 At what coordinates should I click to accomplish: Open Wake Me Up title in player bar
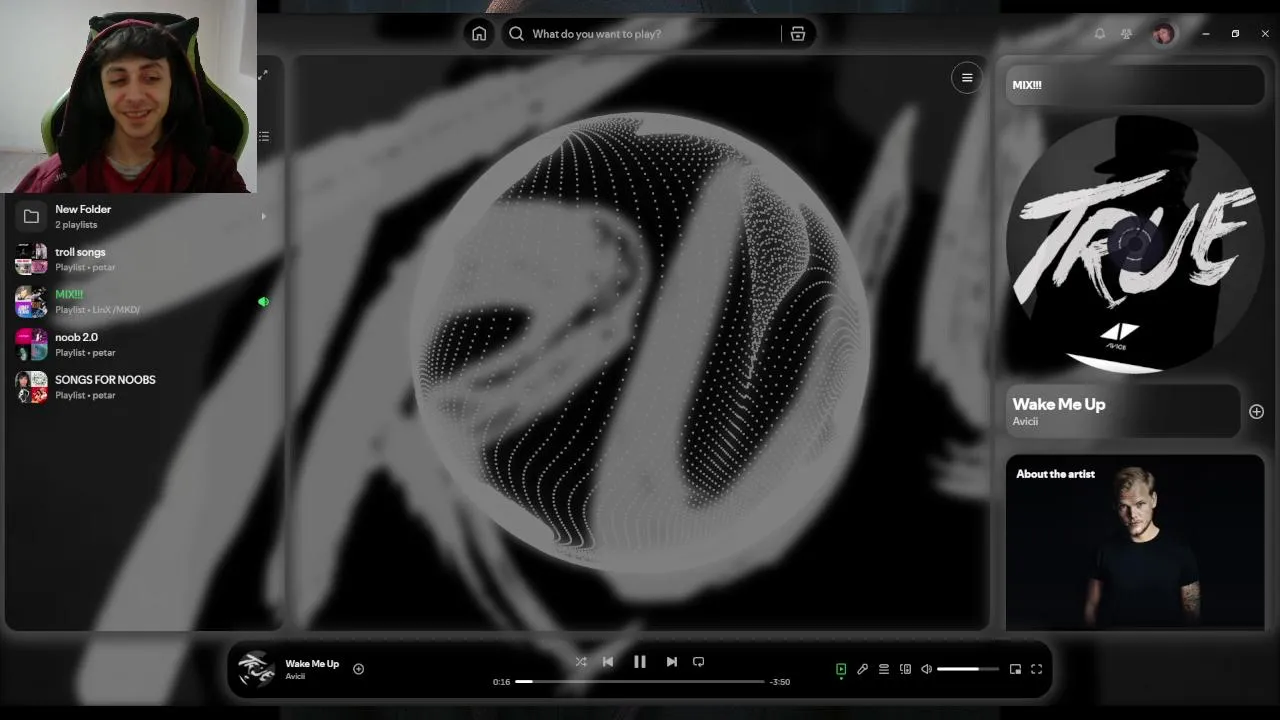point(312,663)
